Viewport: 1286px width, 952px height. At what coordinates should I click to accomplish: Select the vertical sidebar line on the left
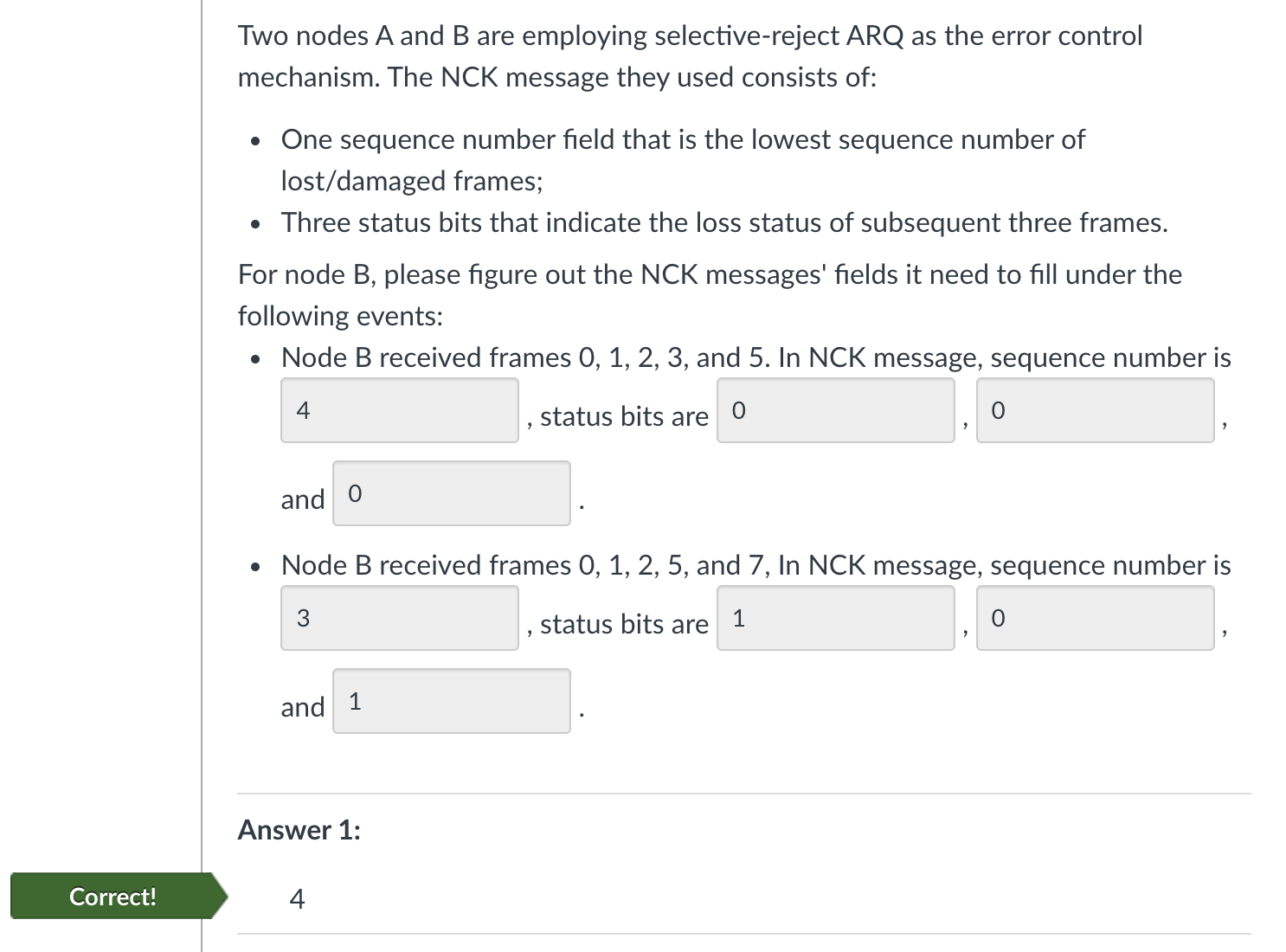[200, 476]
